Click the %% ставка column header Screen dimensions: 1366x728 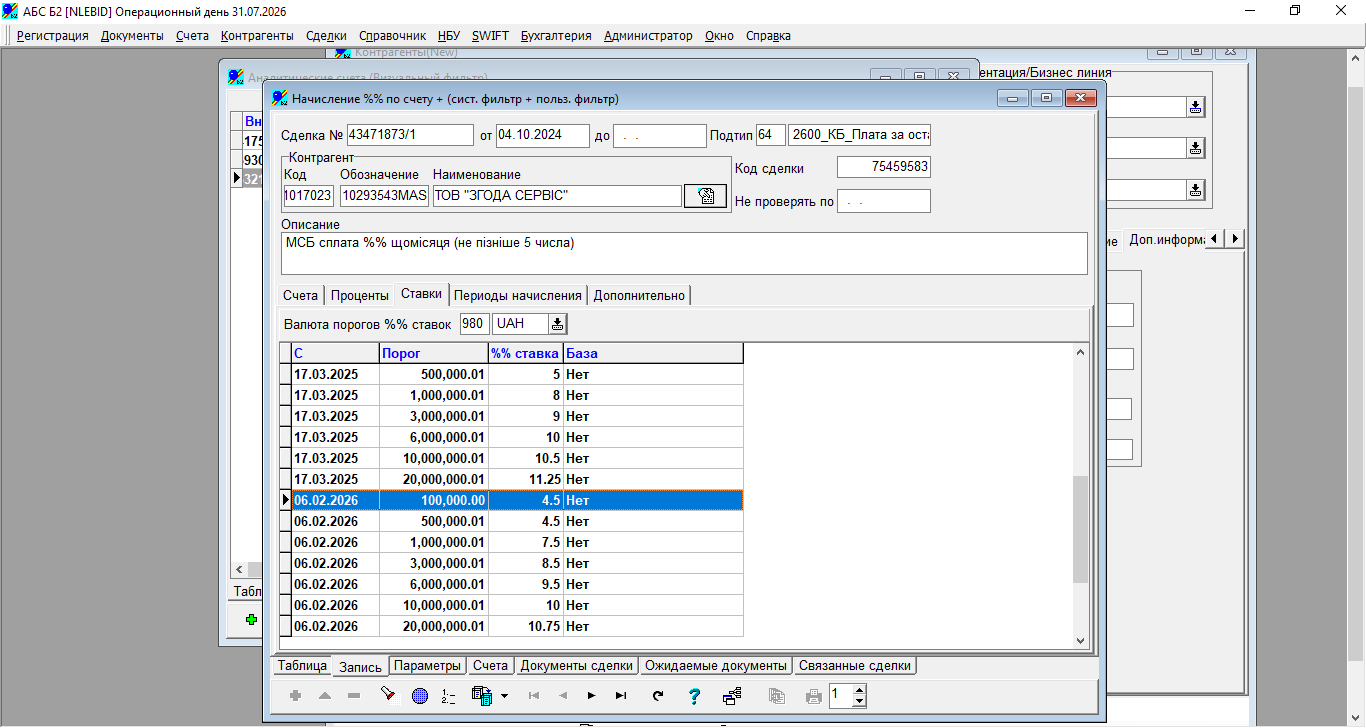(526, 353)
